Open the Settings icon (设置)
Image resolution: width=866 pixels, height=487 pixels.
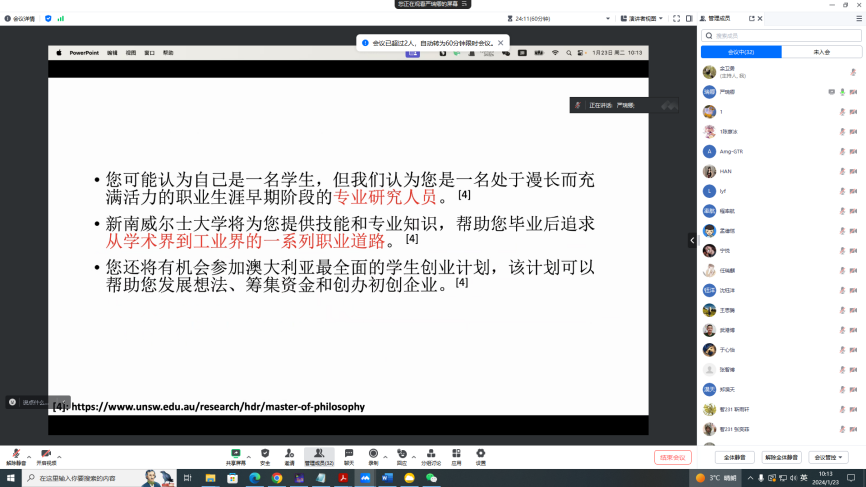(x=481, y=455)
